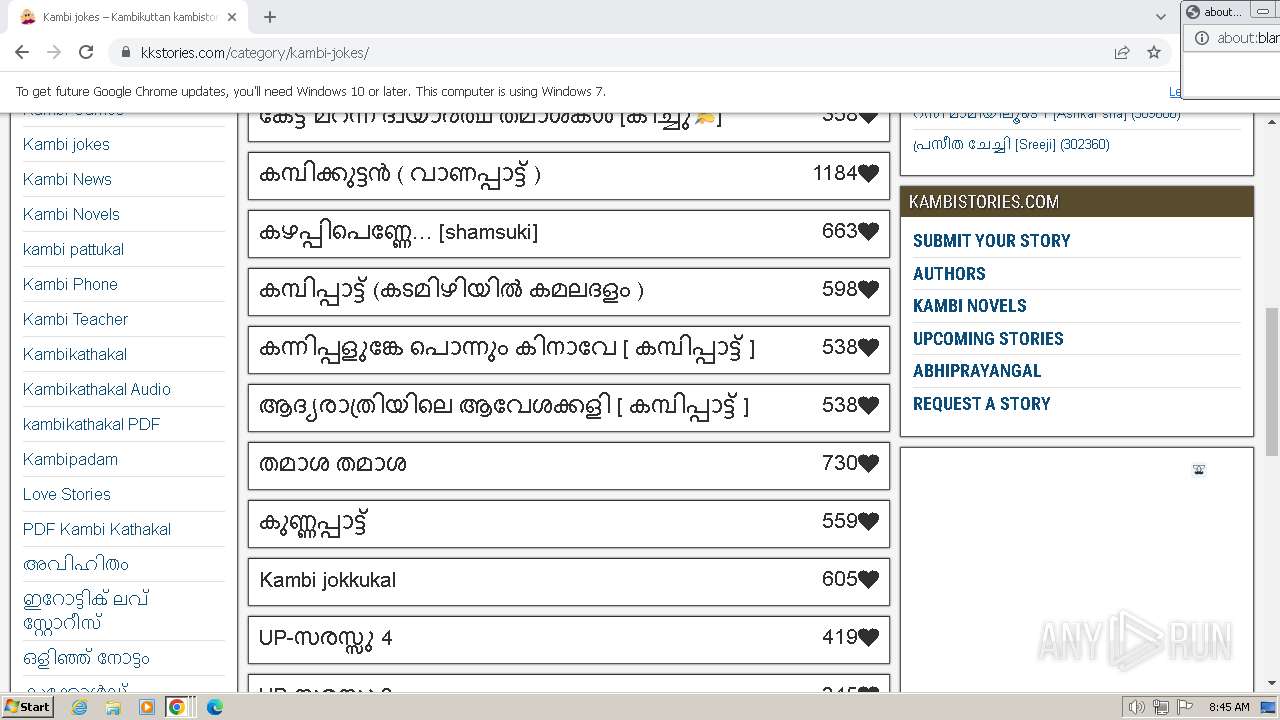The image size is (1280, 720).
Task: Open Kambi Phone category link
Action: (x=70, y=284)
